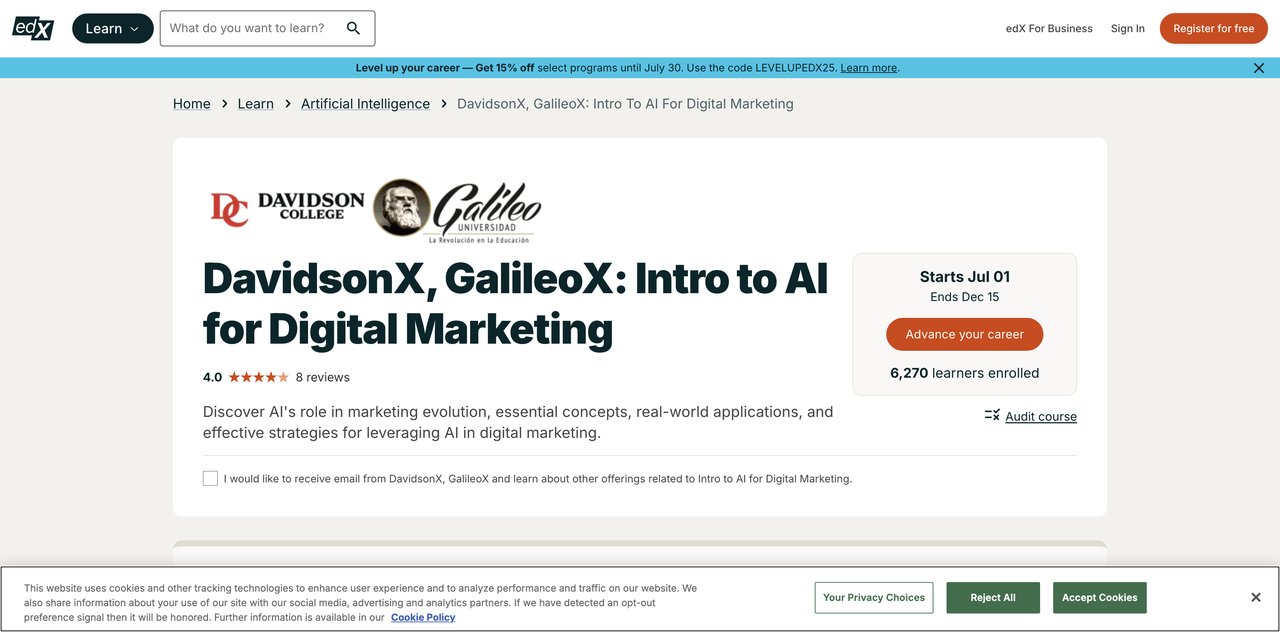Click Your Privacy Choices button
1280x632 pixels.
coord(874,598)
